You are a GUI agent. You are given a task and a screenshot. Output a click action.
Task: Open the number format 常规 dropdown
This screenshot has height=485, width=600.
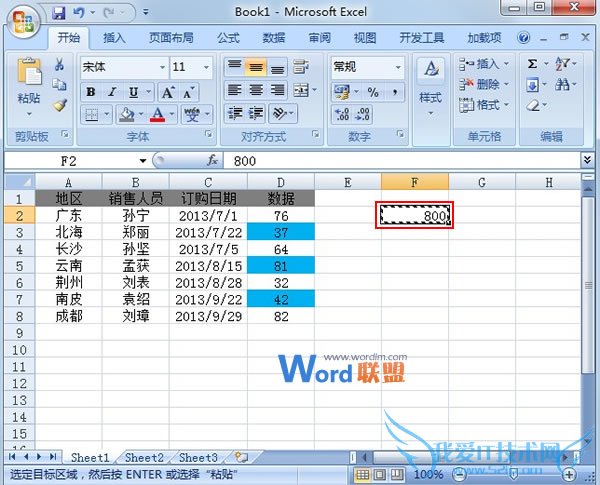pos(398,67)
